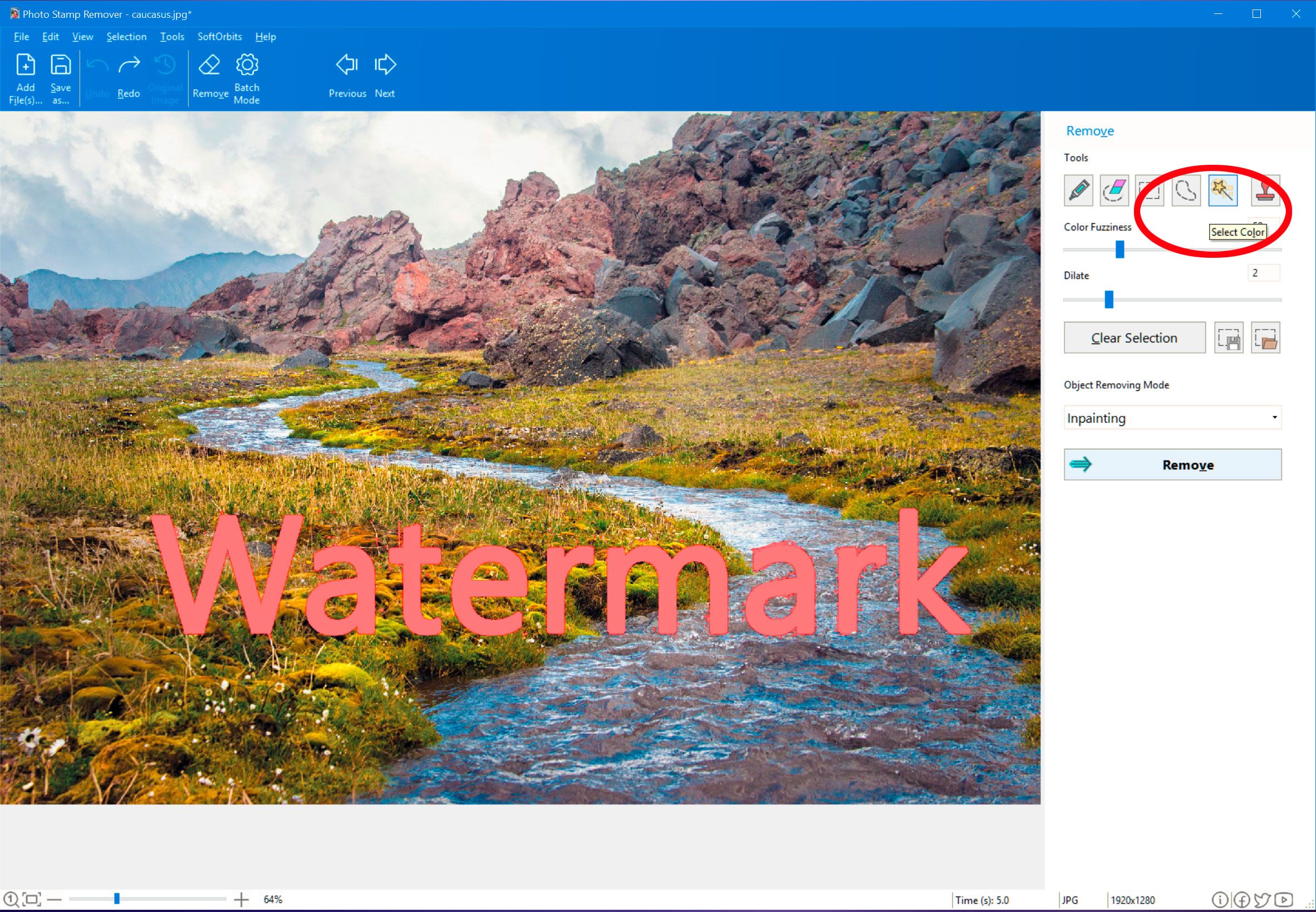Click Clear Selection button
The image size is (1316, 912).
coord(1134,338)
